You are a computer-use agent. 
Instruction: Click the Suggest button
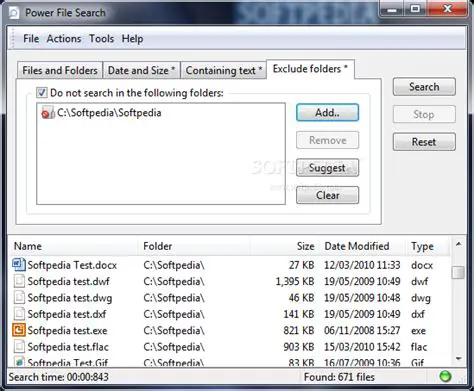327,168
